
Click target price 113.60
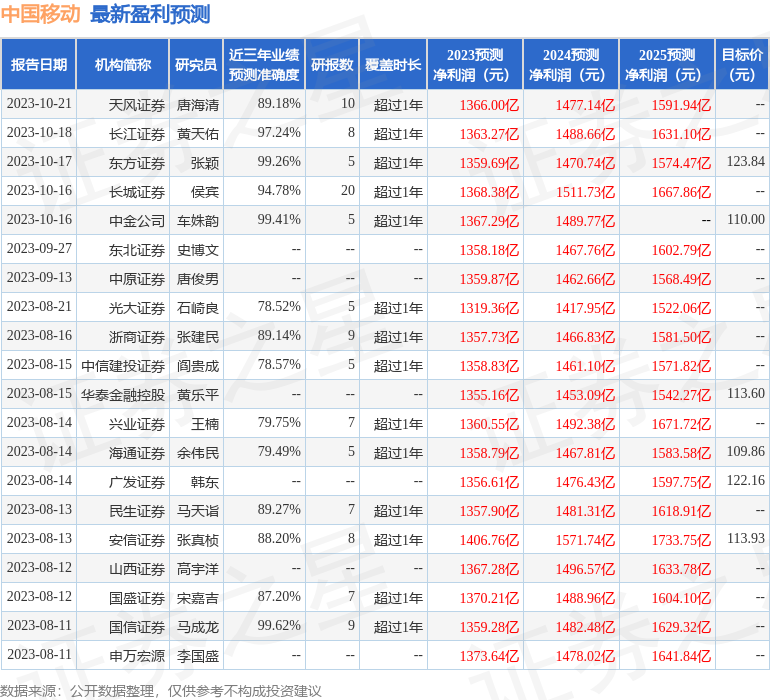click(745, 393)
